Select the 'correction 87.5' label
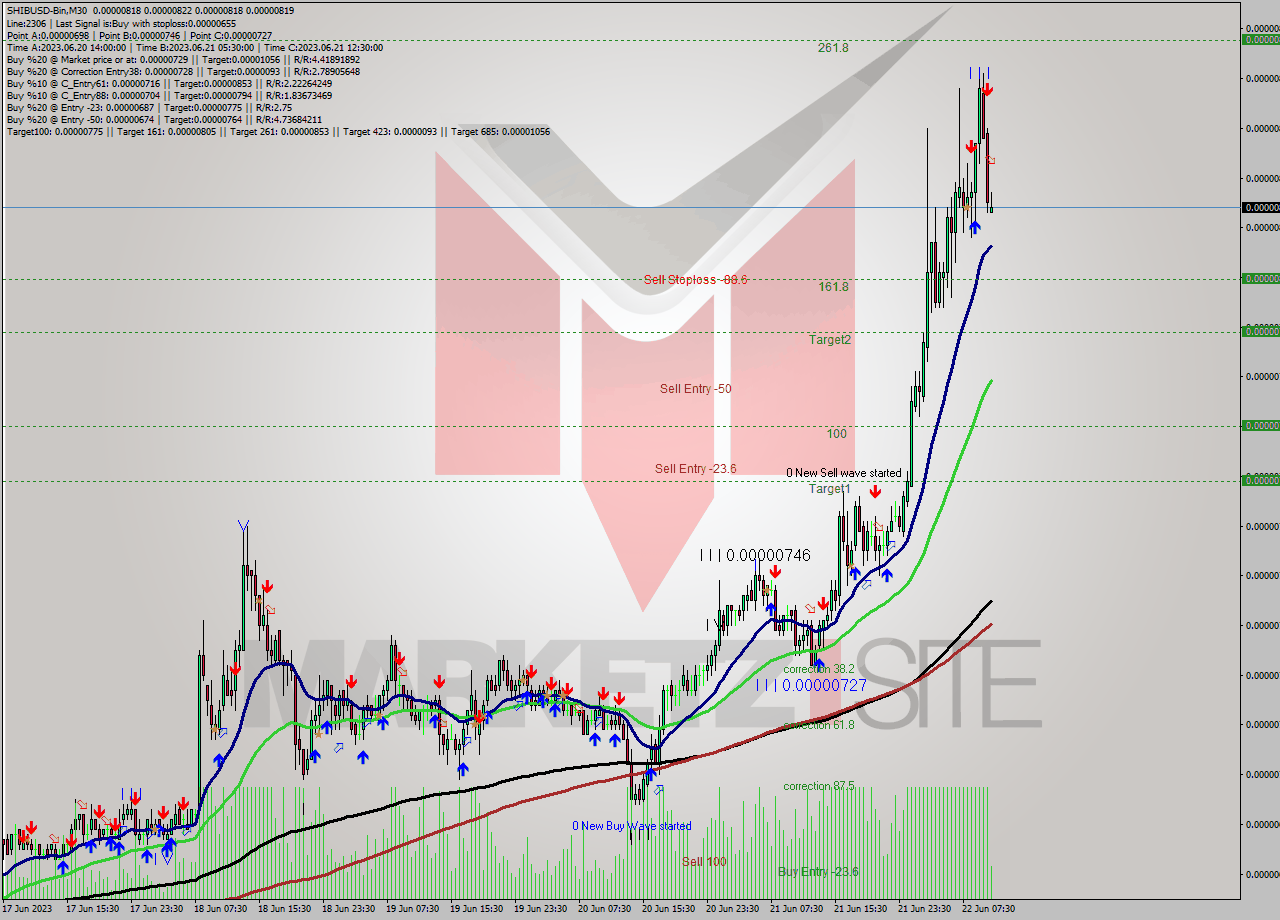 pos(818,786)
